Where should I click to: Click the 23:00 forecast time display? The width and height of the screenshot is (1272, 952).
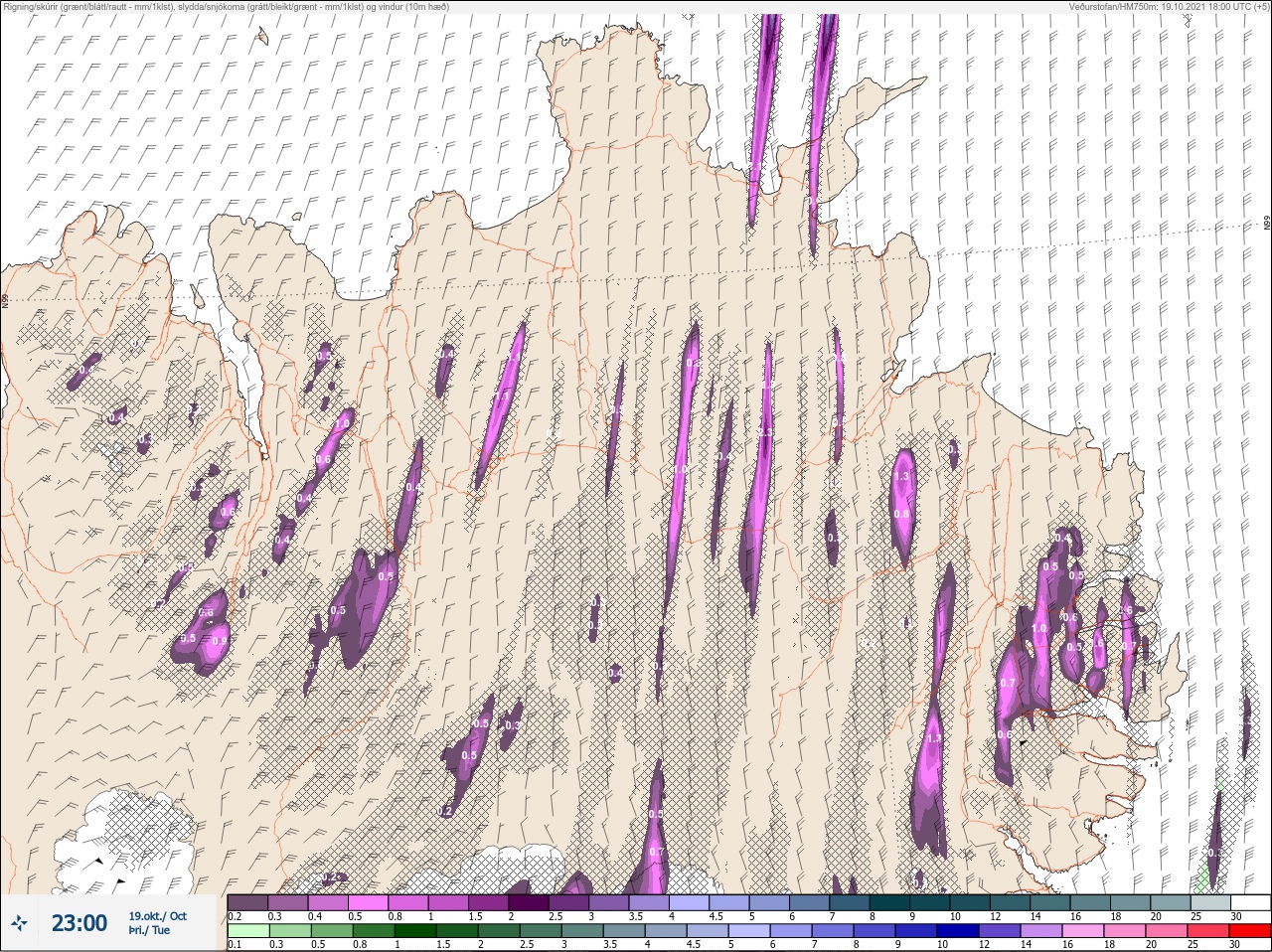point(79,923)
